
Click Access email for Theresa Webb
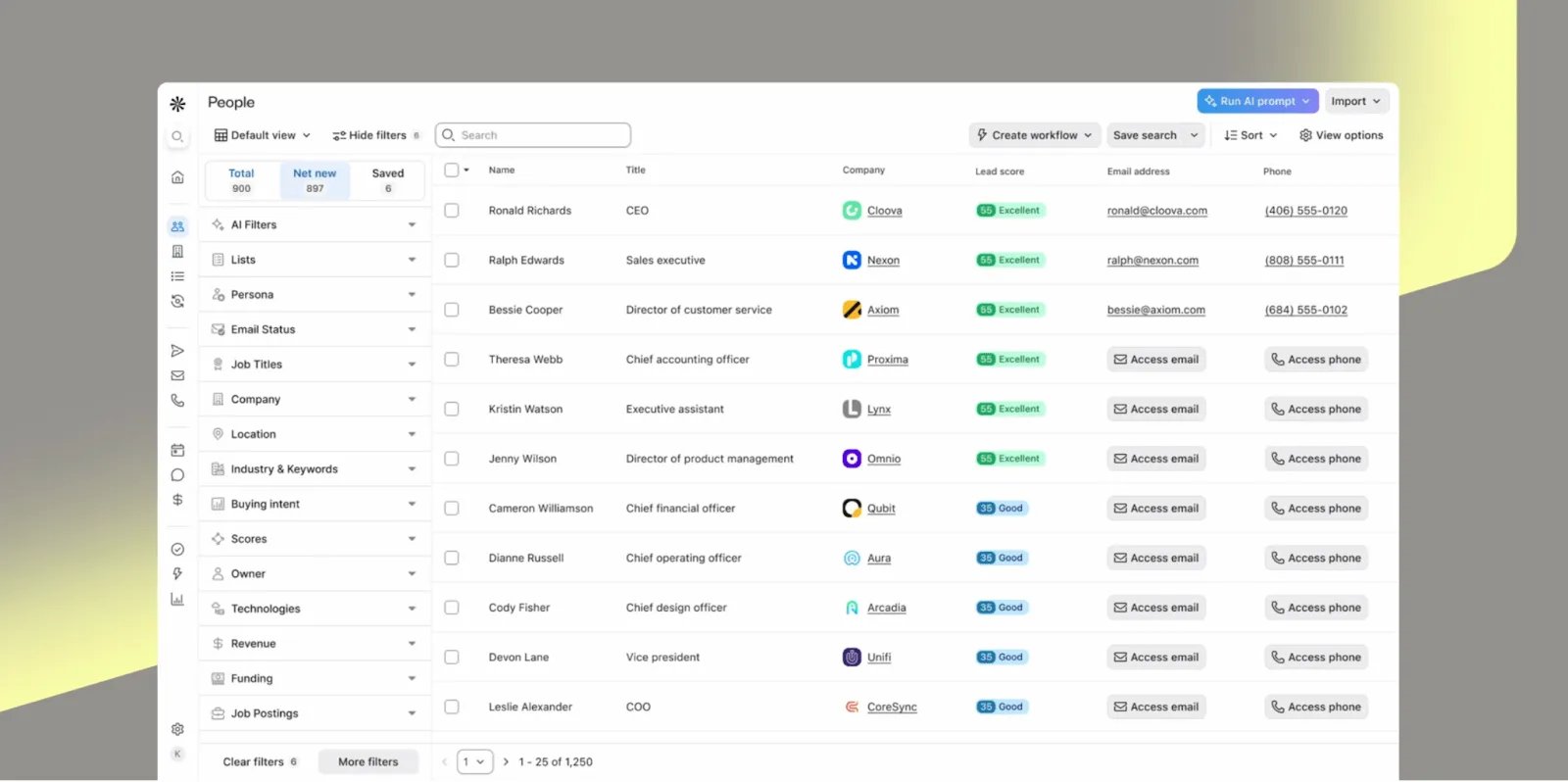(x=1156, y=360)
